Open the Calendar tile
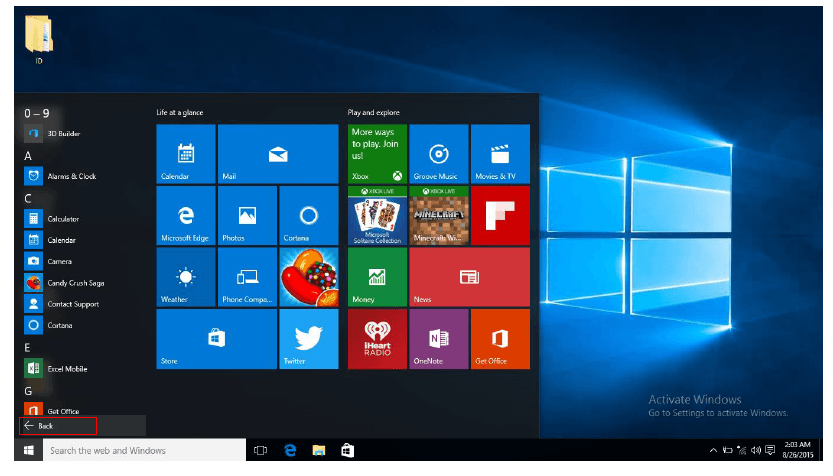 pyautogui.click(x=186, y=154)
